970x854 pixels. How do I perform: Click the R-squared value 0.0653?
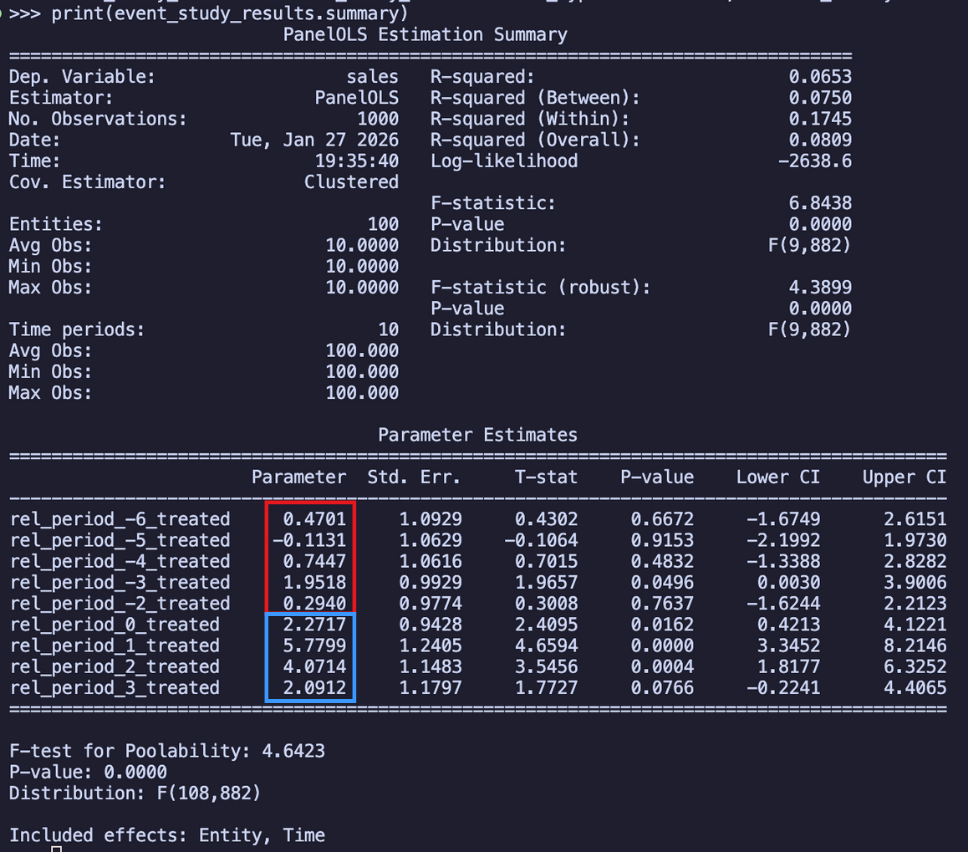[820, 77]
